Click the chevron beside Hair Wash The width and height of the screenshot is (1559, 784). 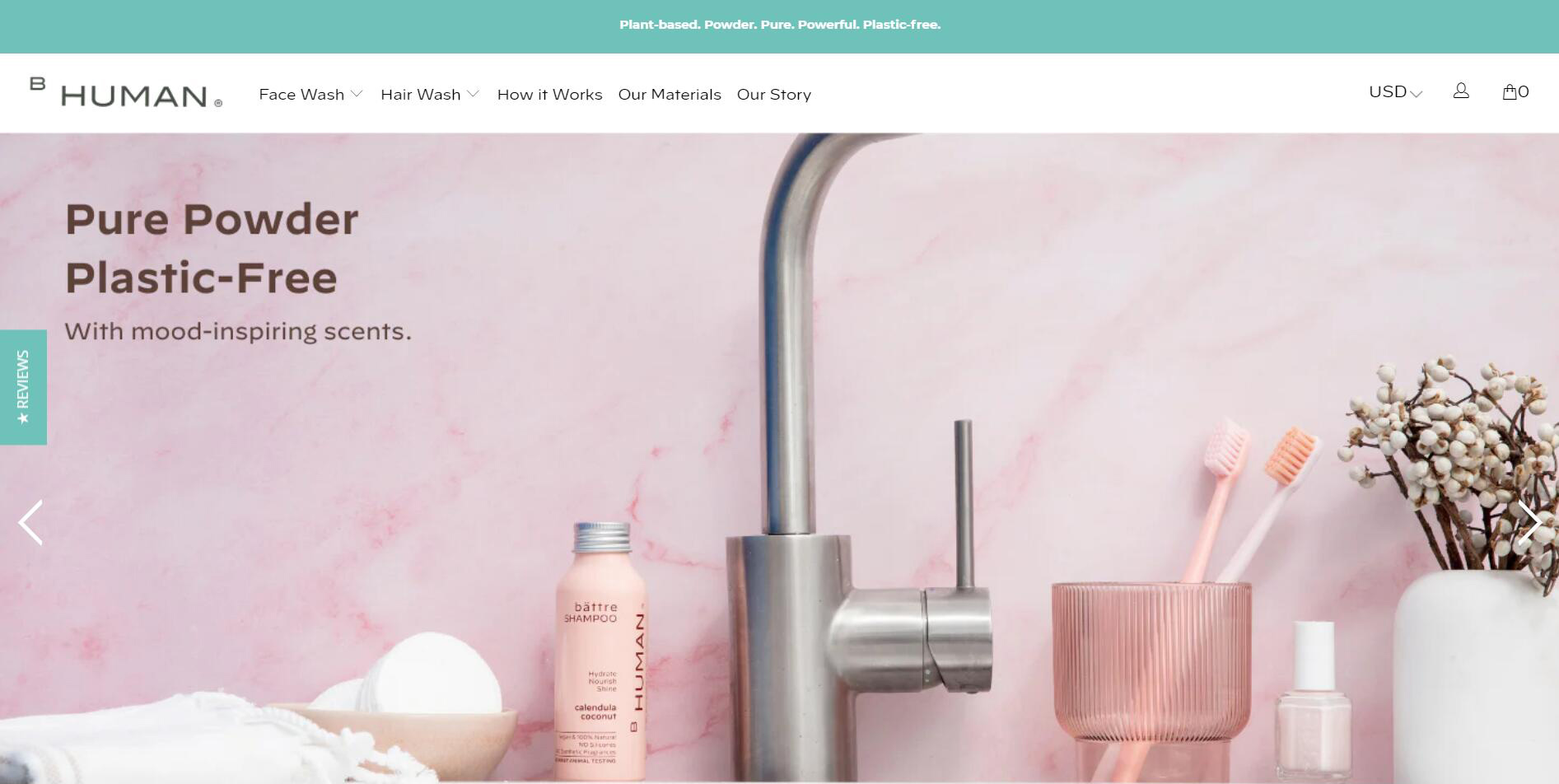(473, 94)
